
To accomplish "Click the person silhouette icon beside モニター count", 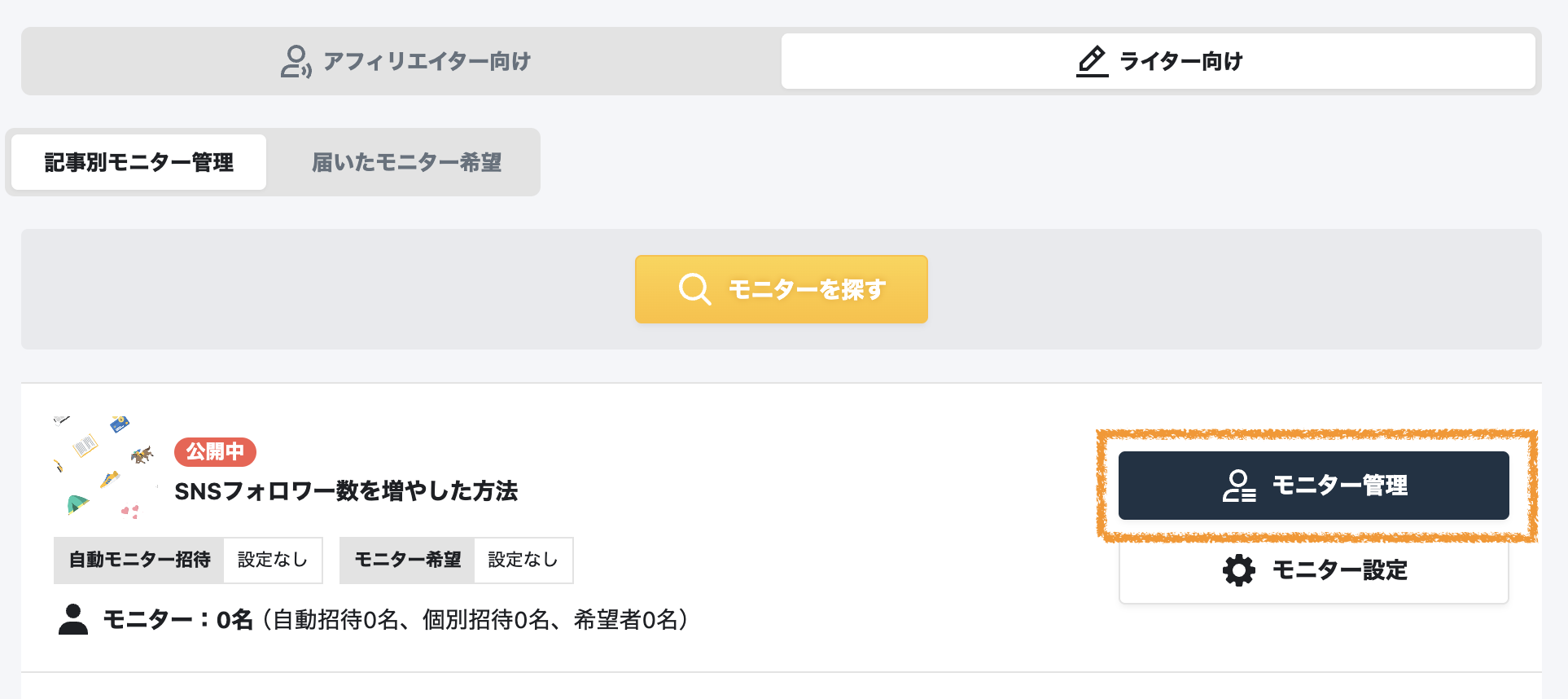I will click(x=74, y=619).
